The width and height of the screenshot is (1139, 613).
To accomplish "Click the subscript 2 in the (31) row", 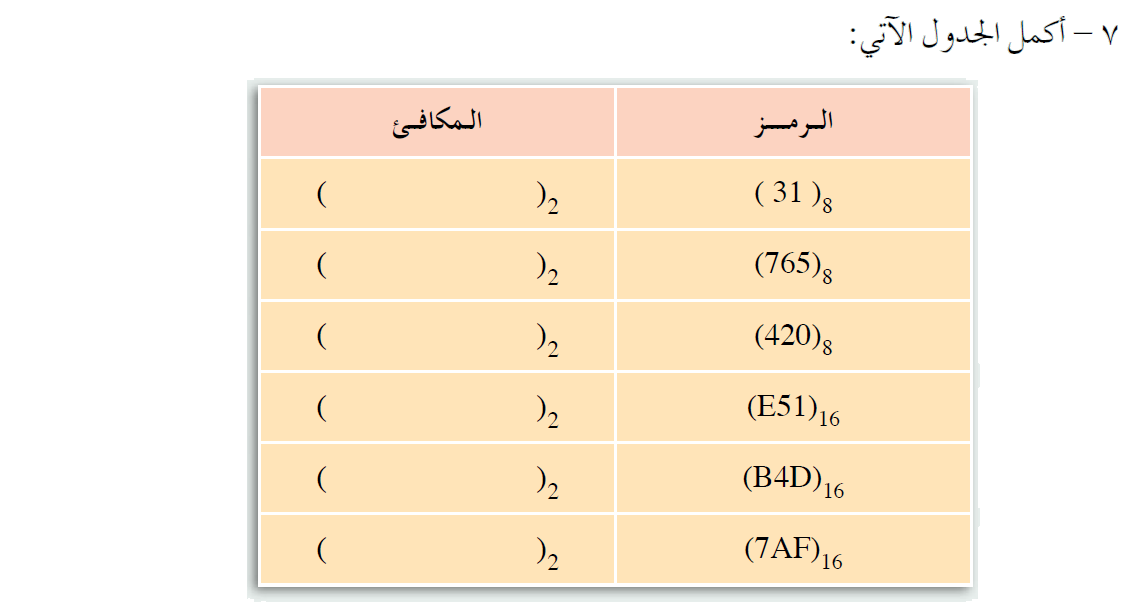I will click(553, 205).
